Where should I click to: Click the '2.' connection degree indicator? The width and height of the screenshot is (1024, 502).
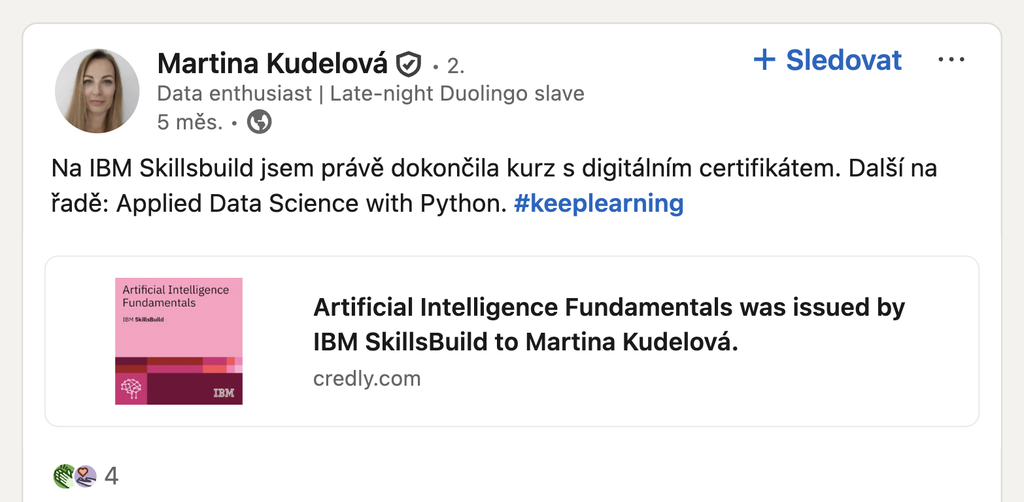(x=456, y=65)
